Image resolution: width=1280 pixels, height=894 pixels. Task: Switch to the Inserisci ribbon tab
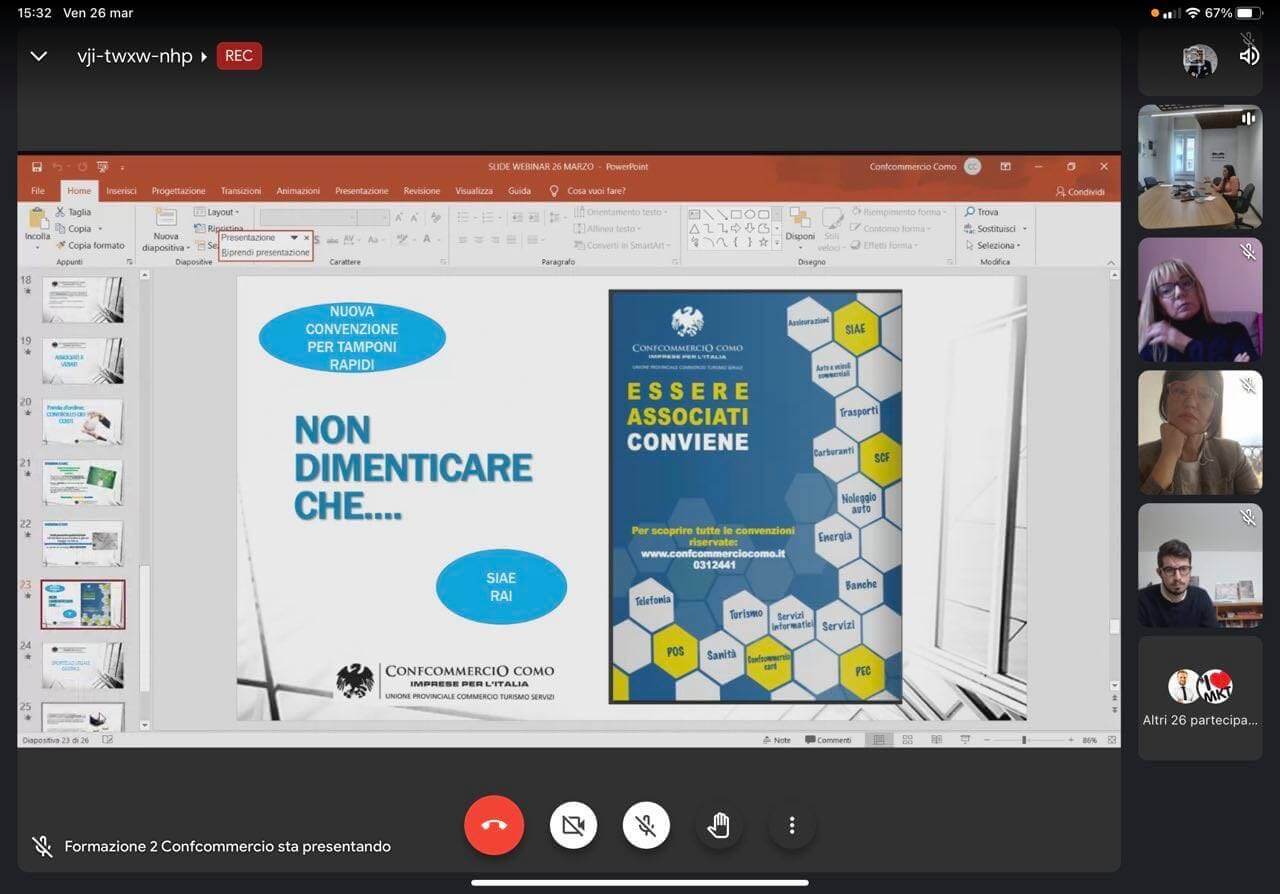click(121, 191)
